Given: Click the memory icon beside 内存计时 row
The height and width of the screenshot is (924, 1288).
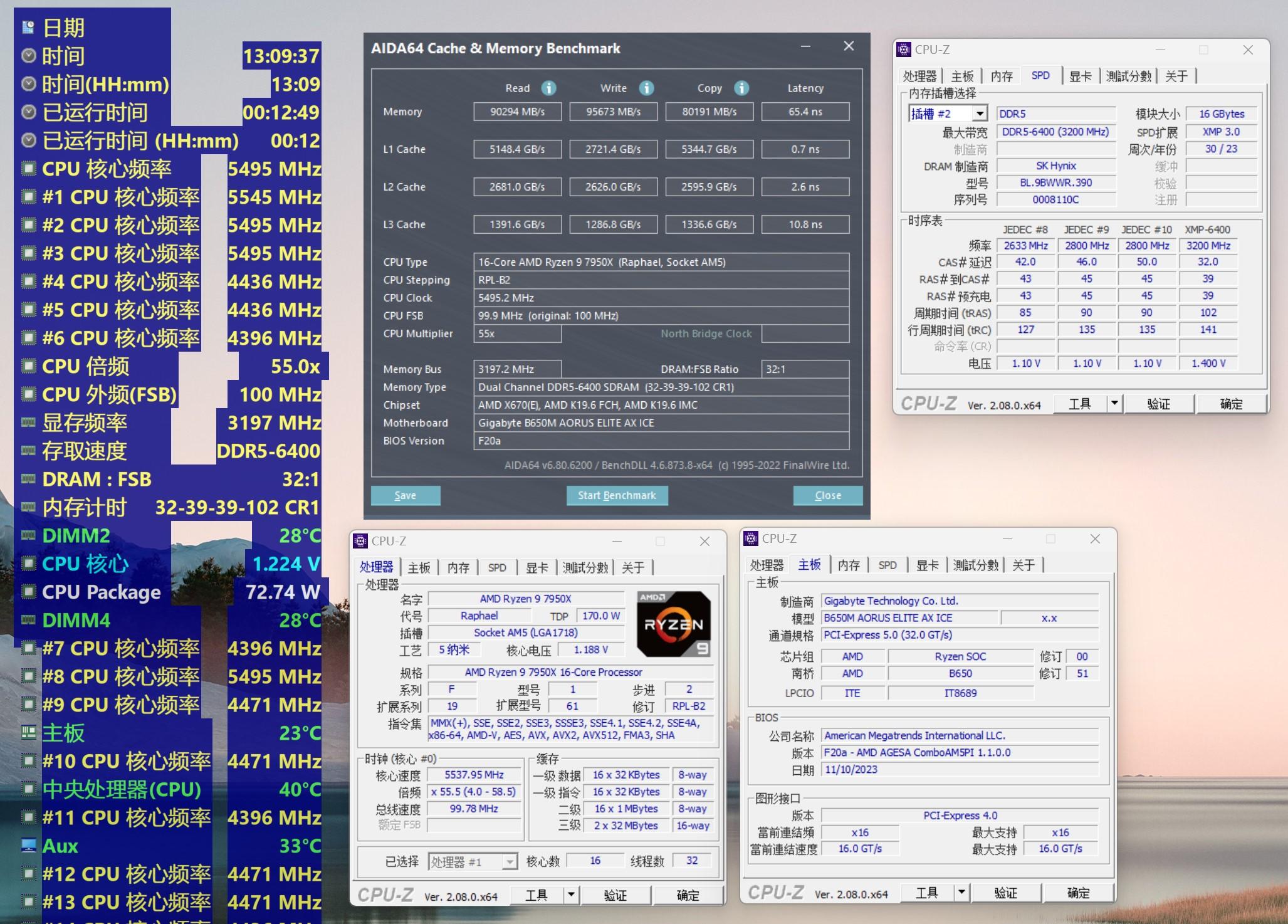Looking at the screenshot, I should (28, 507).
